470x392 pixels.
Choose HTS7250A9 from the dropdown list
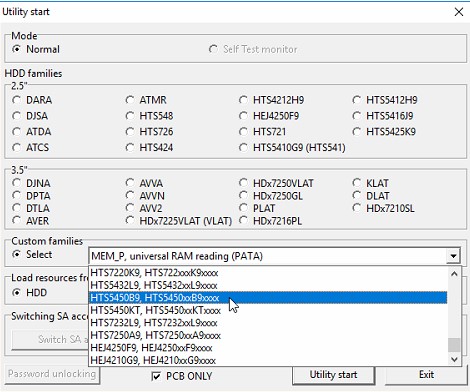268,335
